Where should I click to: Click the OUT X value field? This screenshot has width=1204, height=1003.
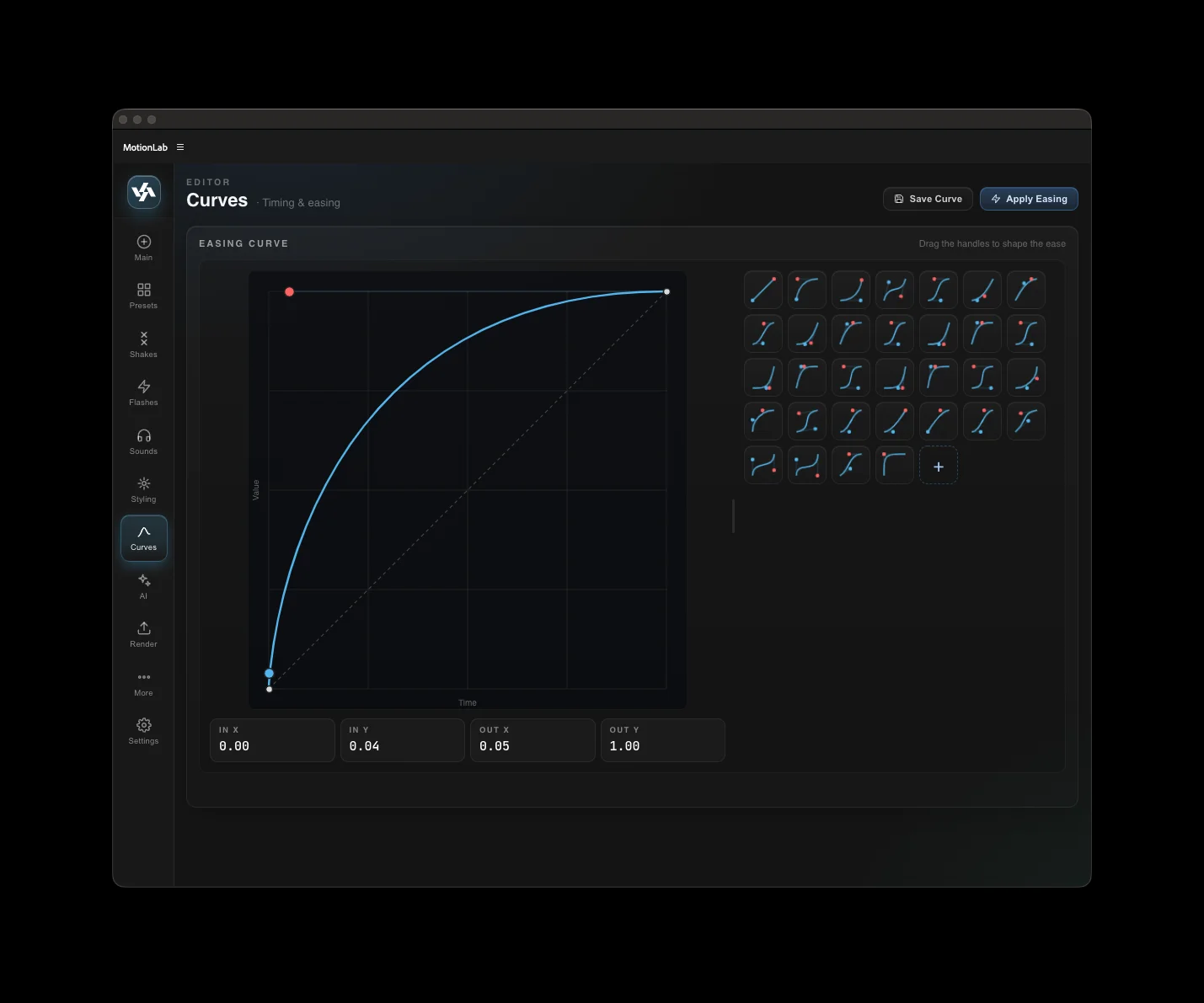pos(532,740)
